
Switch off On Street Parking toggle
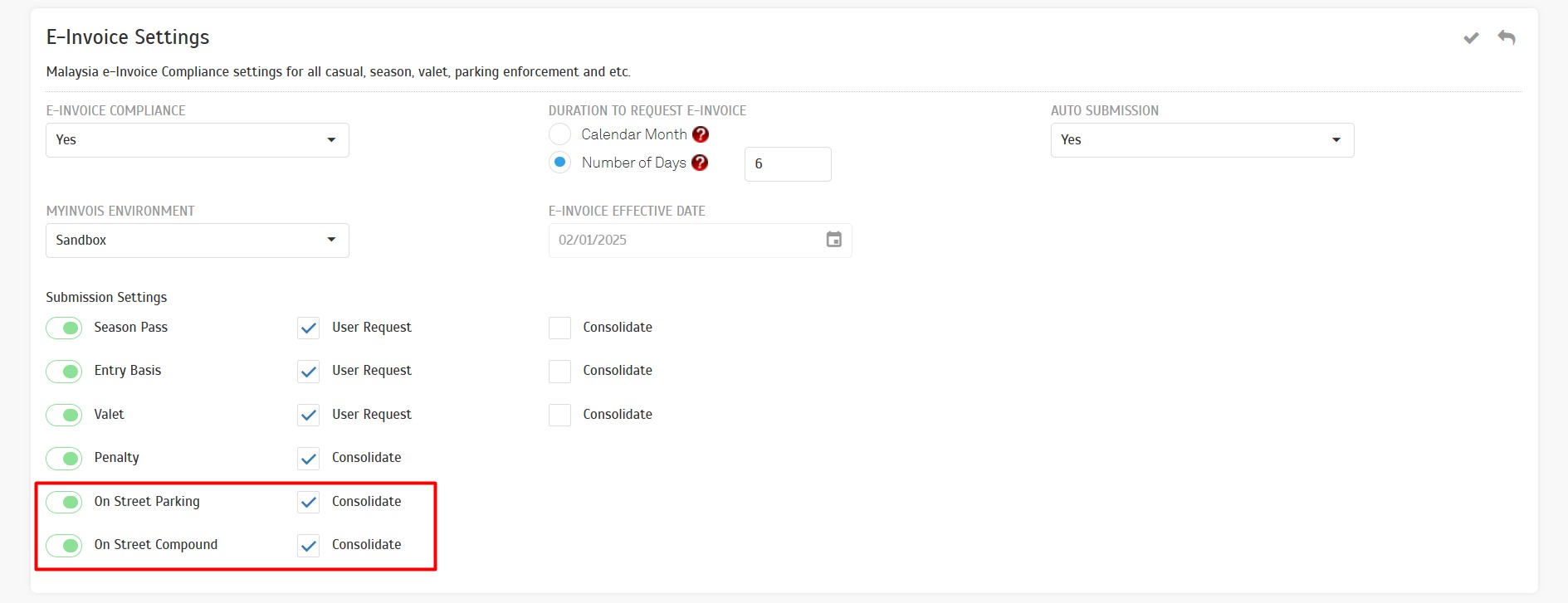click(x=65, y=502)
